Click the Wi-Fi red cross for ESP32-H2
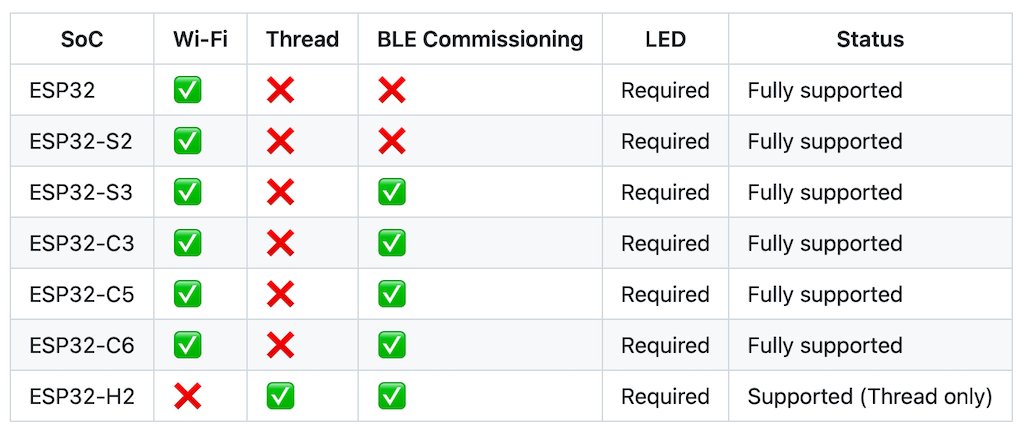Screen dimensions: 1024x433 [x=187, y=397]
